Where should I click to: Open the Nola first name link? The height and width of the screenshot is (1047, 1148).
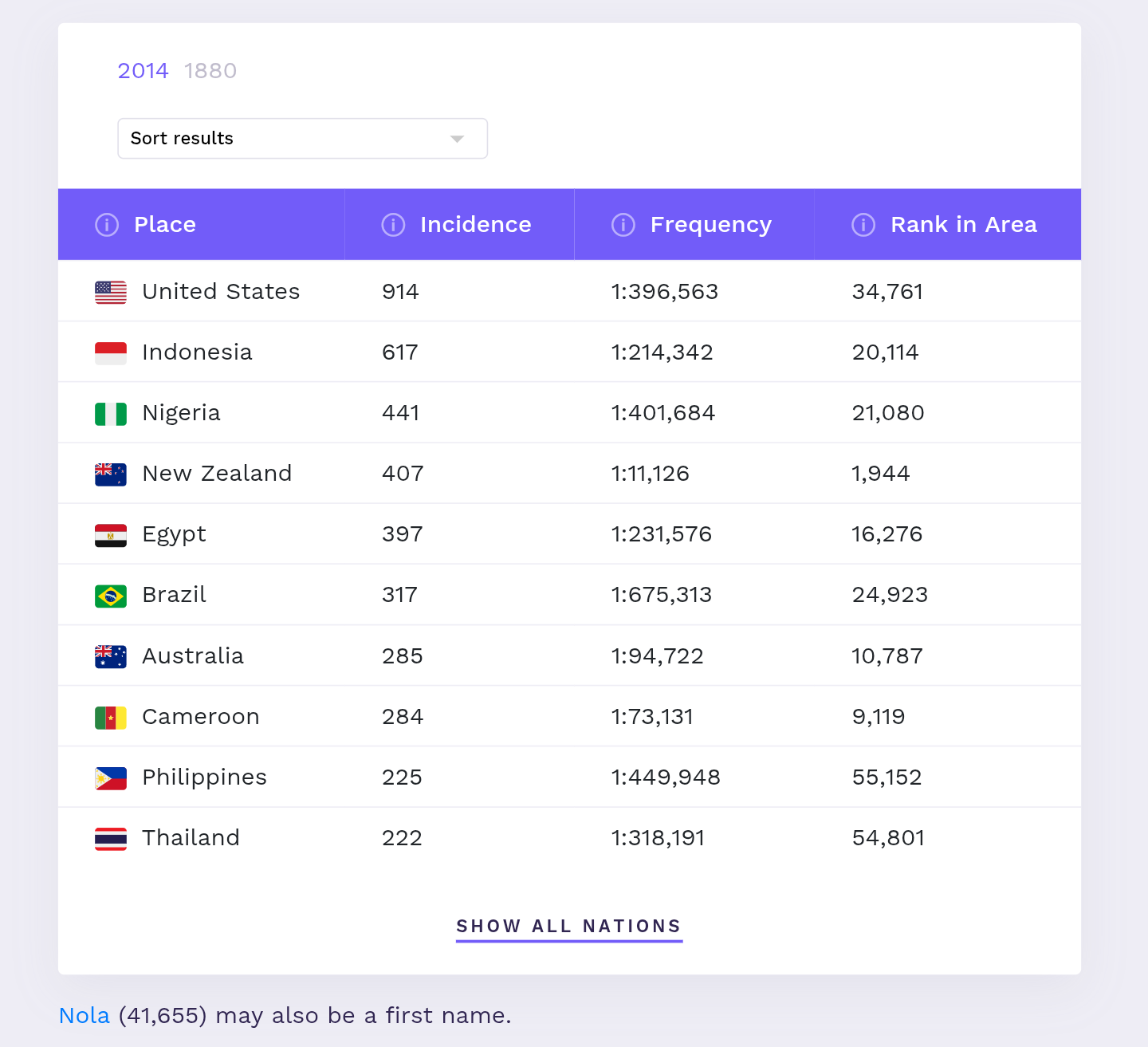coord(85,1015)
